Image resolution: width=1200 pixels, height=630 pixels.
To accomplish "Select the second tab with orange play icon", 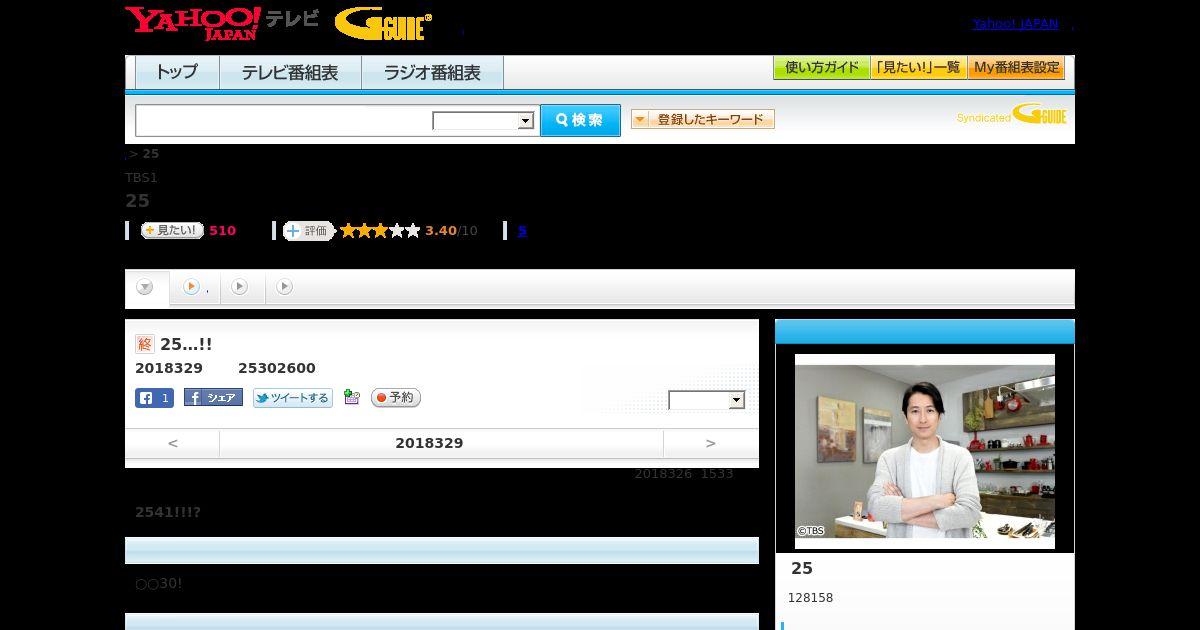I will 195,288.
